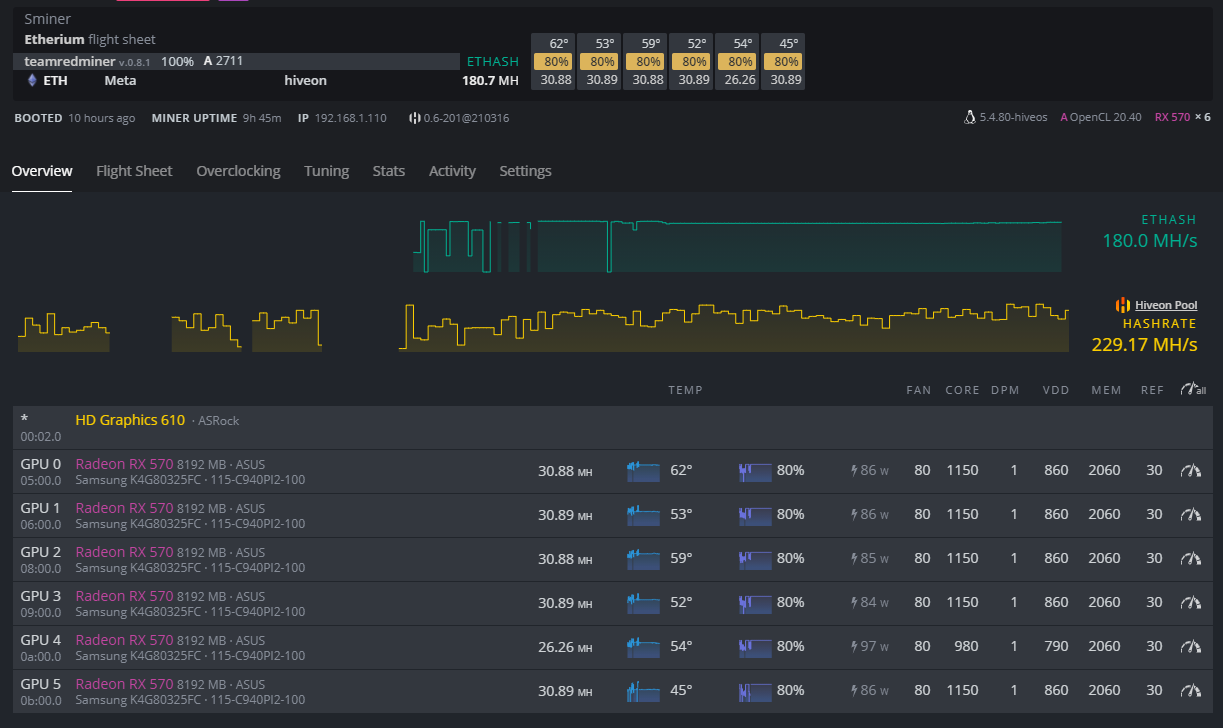Viewport: 1223px width, 728px height.
Task: Click the fan graph icon for GPU 3
Action: [755, 603]
